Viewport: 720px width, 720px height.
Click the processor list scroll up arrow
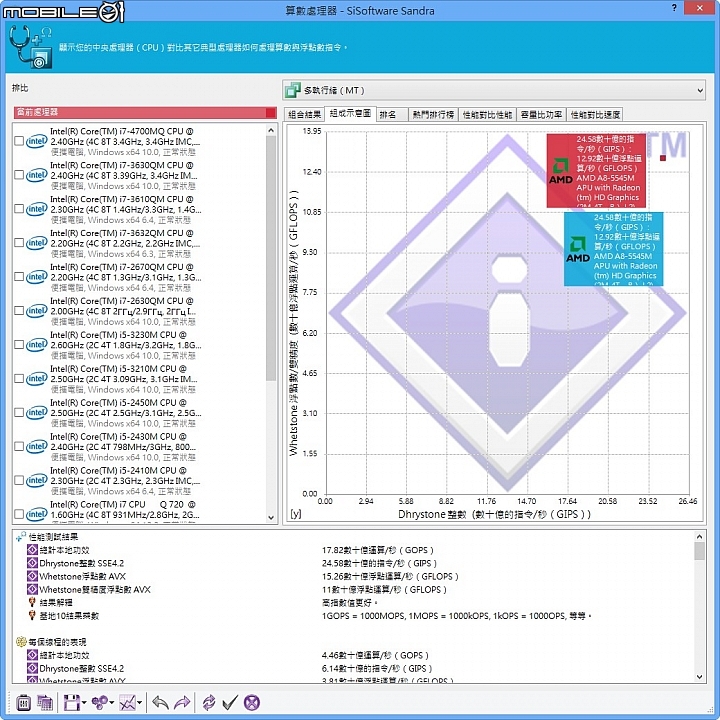[271, 130]
